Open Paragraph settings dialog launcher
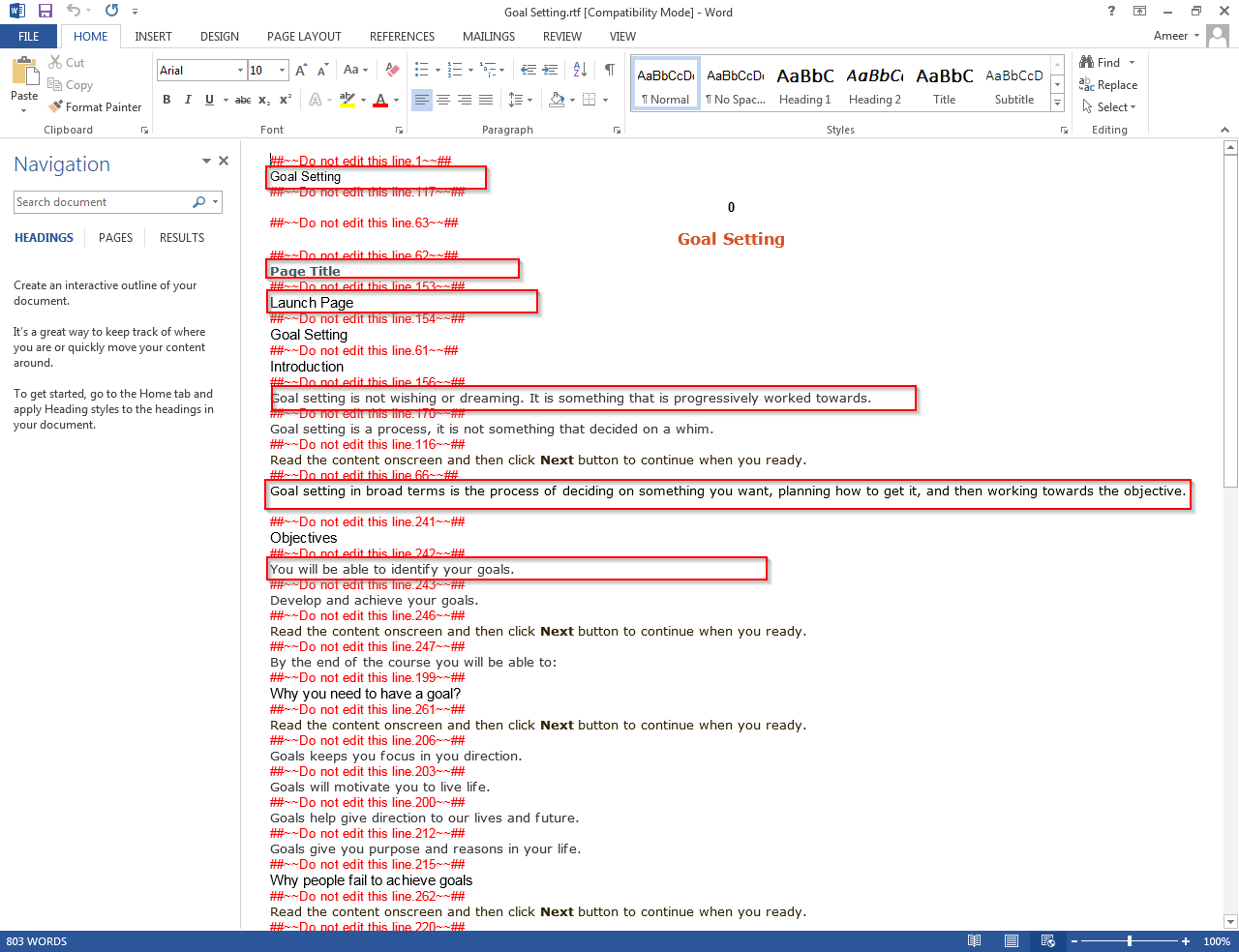 pos(617,130)
